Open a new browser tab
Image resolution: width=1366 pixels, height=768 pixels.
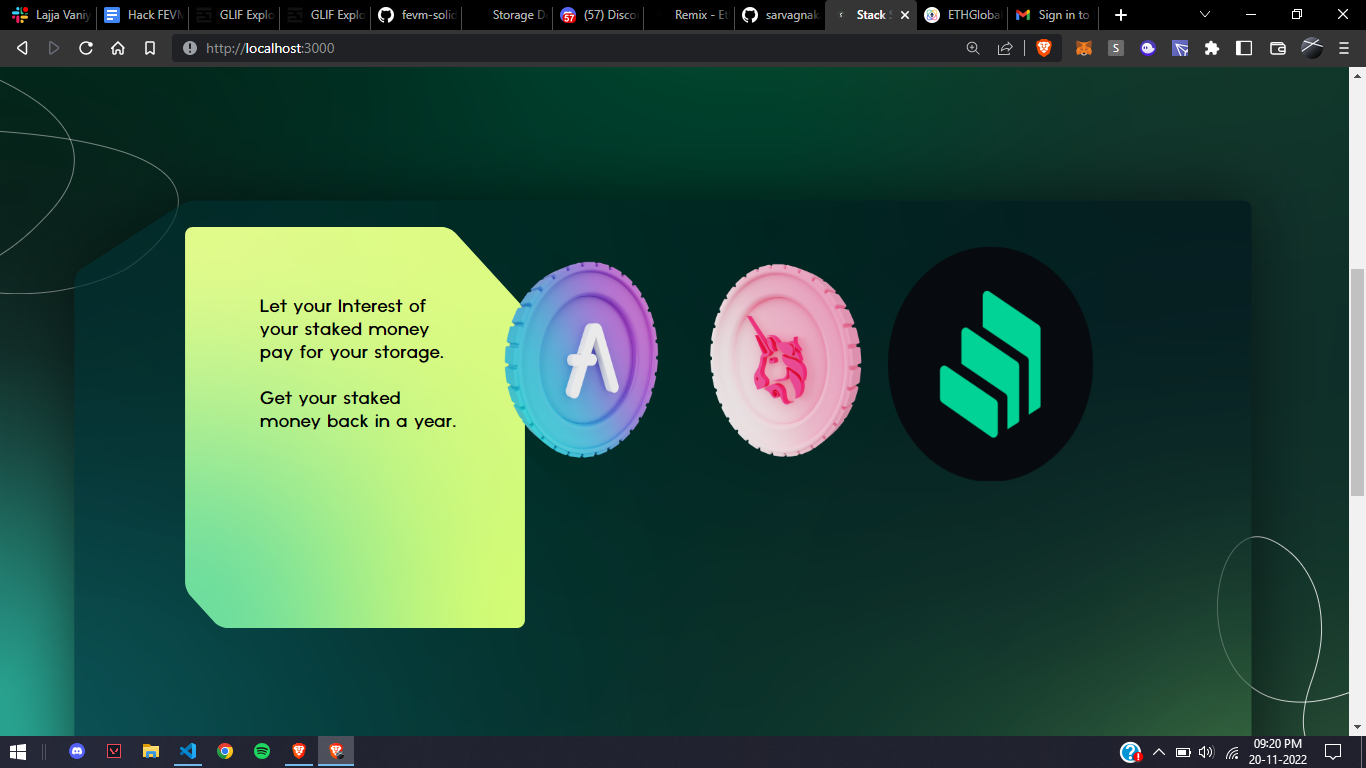(x=1121, y=15)
